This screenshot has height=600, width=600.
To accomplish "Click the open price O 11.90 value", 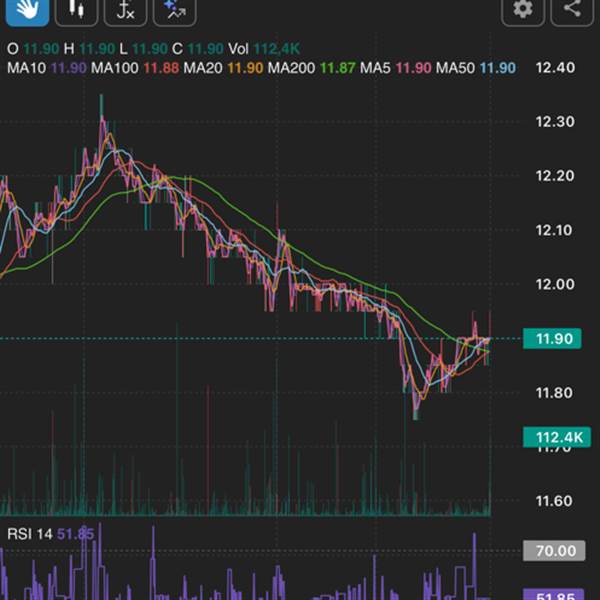I will click(x=33, y=49).
